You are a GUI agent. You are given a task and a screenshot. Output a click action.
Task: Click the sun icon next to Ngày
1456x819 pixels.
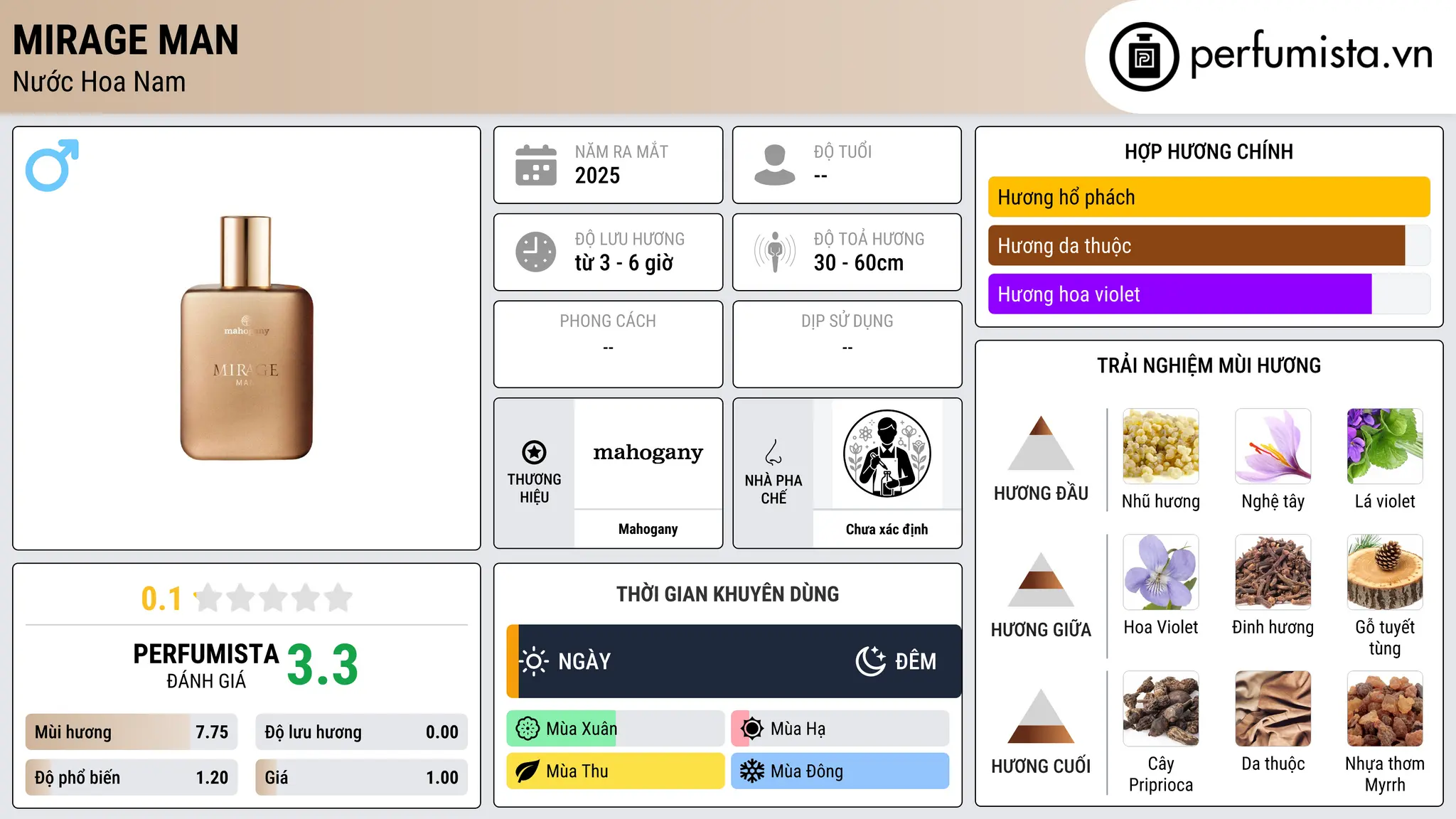click(533, 661)
